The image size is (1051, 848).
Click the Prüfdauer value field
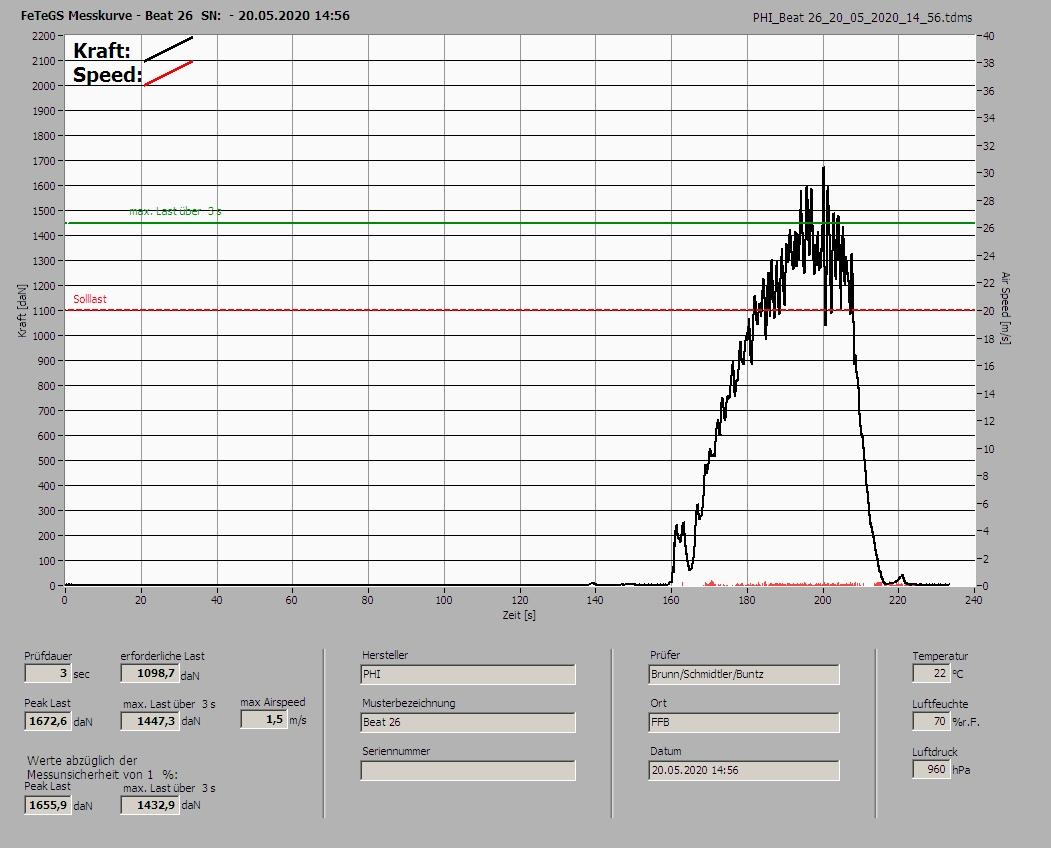click(48, 673)
